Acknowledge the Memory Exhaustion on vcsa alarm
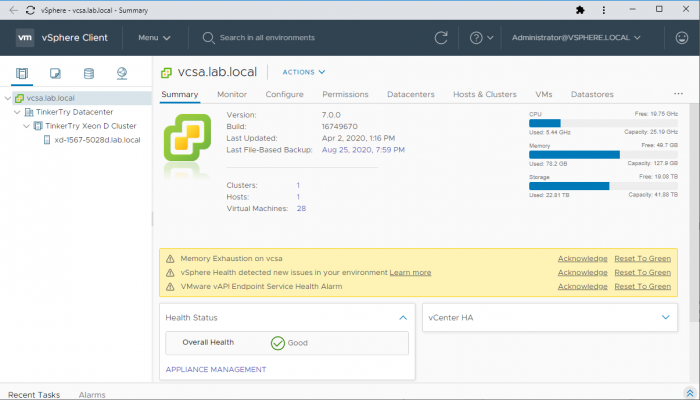Viewport: 700px width, 400px height. tap(583, 258)
